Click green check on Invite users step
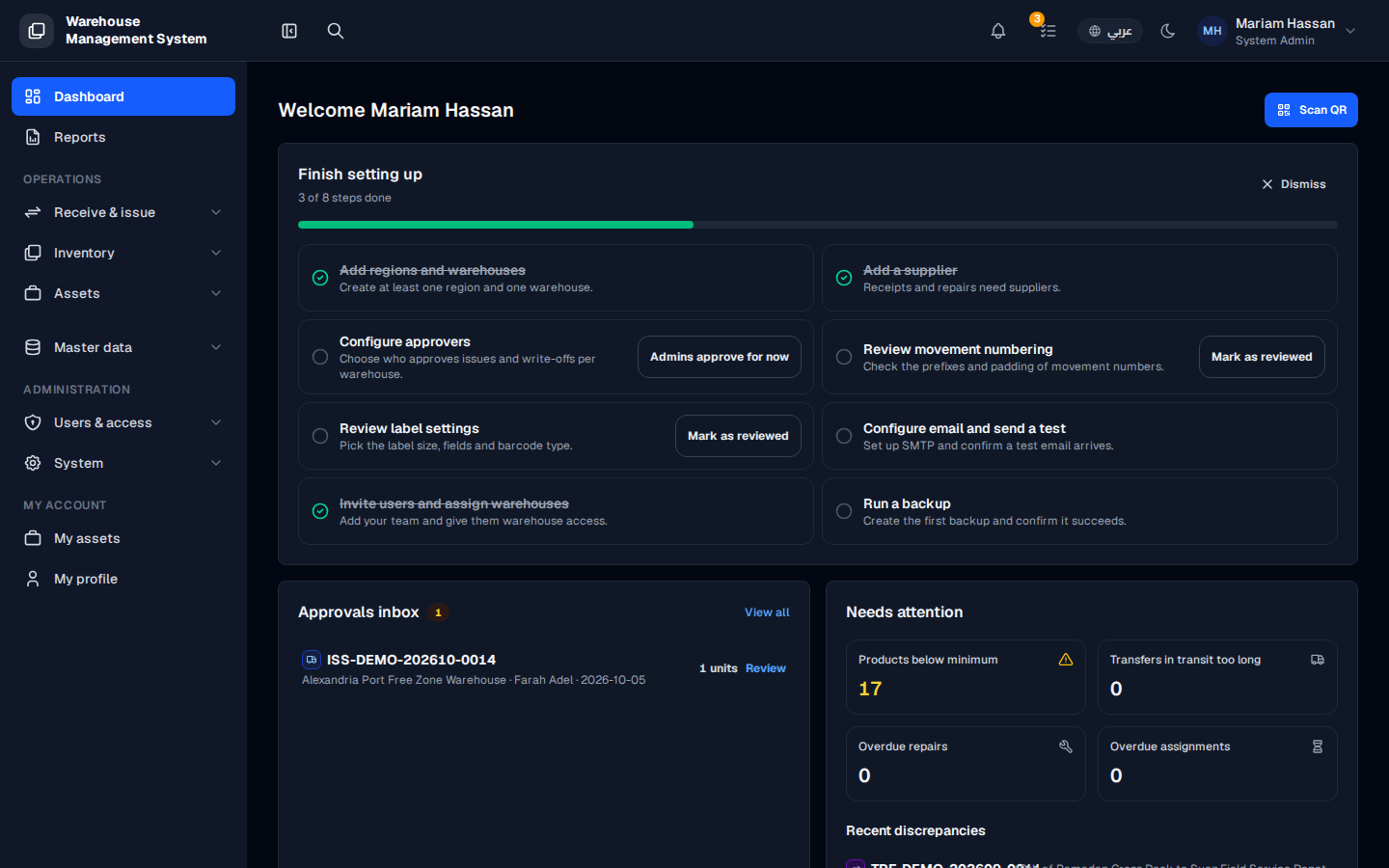The height and width of the screenshot is (868, 1389). click(320, 511)
